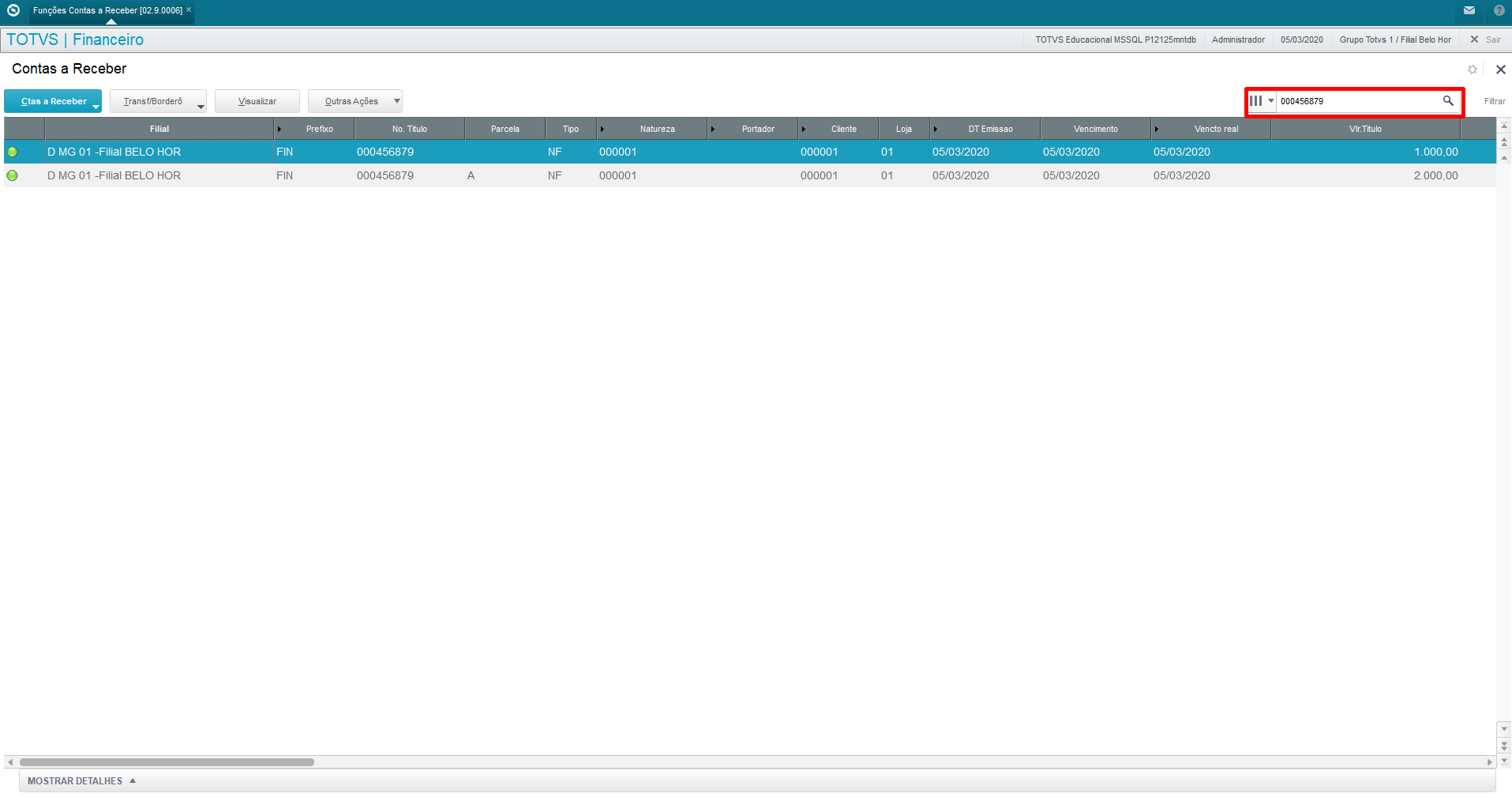This screenshot has width=1512, height=797.
Task: Click the arrow marker left of Cliente header
Action: coord(803,129)
